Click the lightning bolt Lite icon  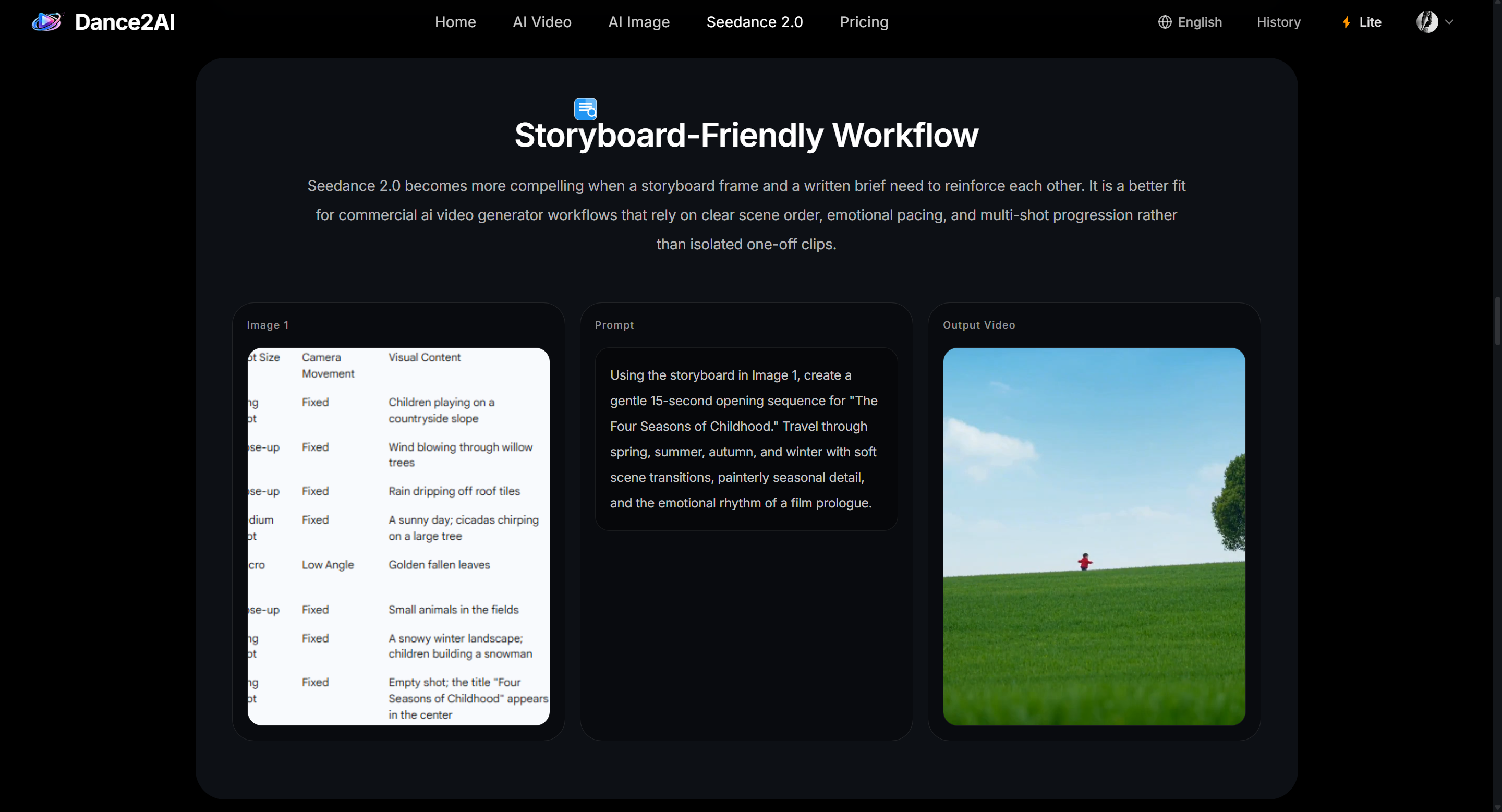pos(1346,22)
